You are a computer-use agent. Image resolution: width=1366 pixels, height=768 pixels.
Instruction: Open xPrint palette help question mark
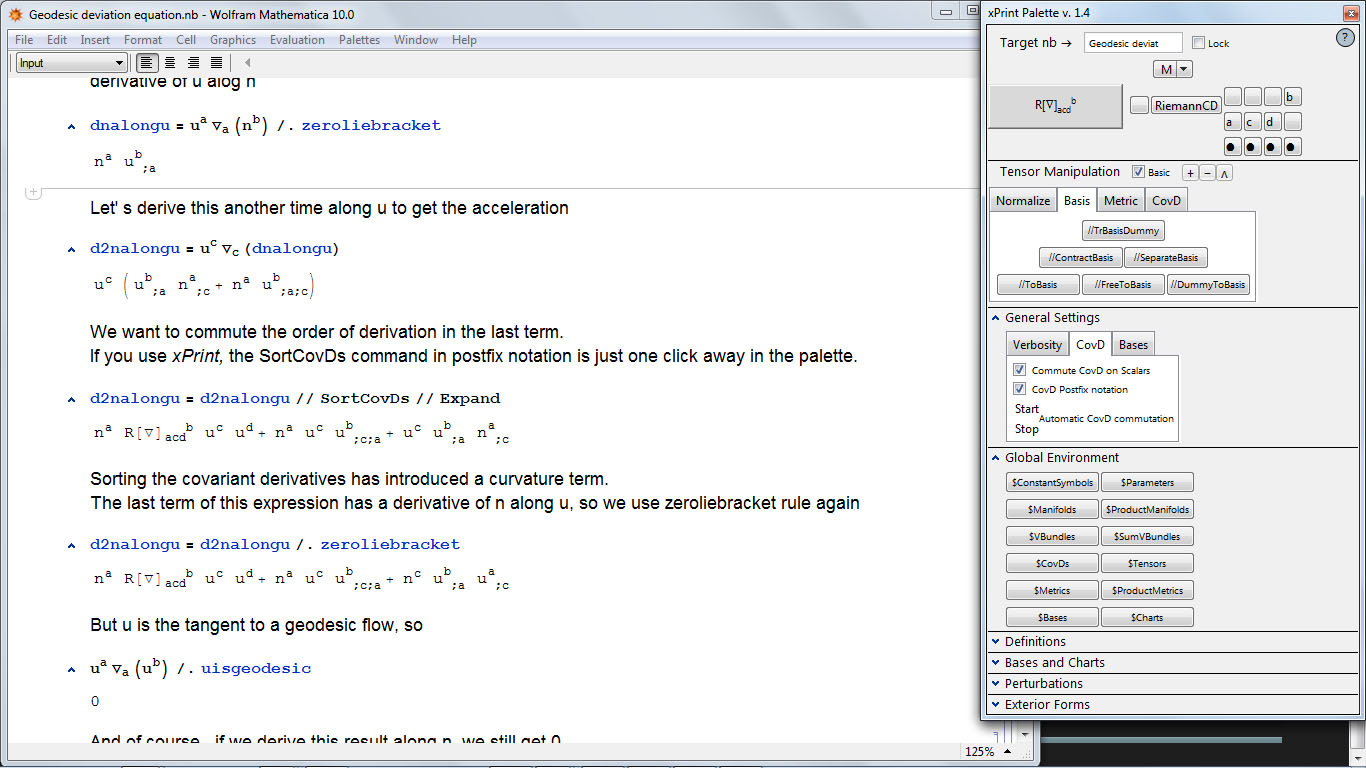click(1345, 38)
